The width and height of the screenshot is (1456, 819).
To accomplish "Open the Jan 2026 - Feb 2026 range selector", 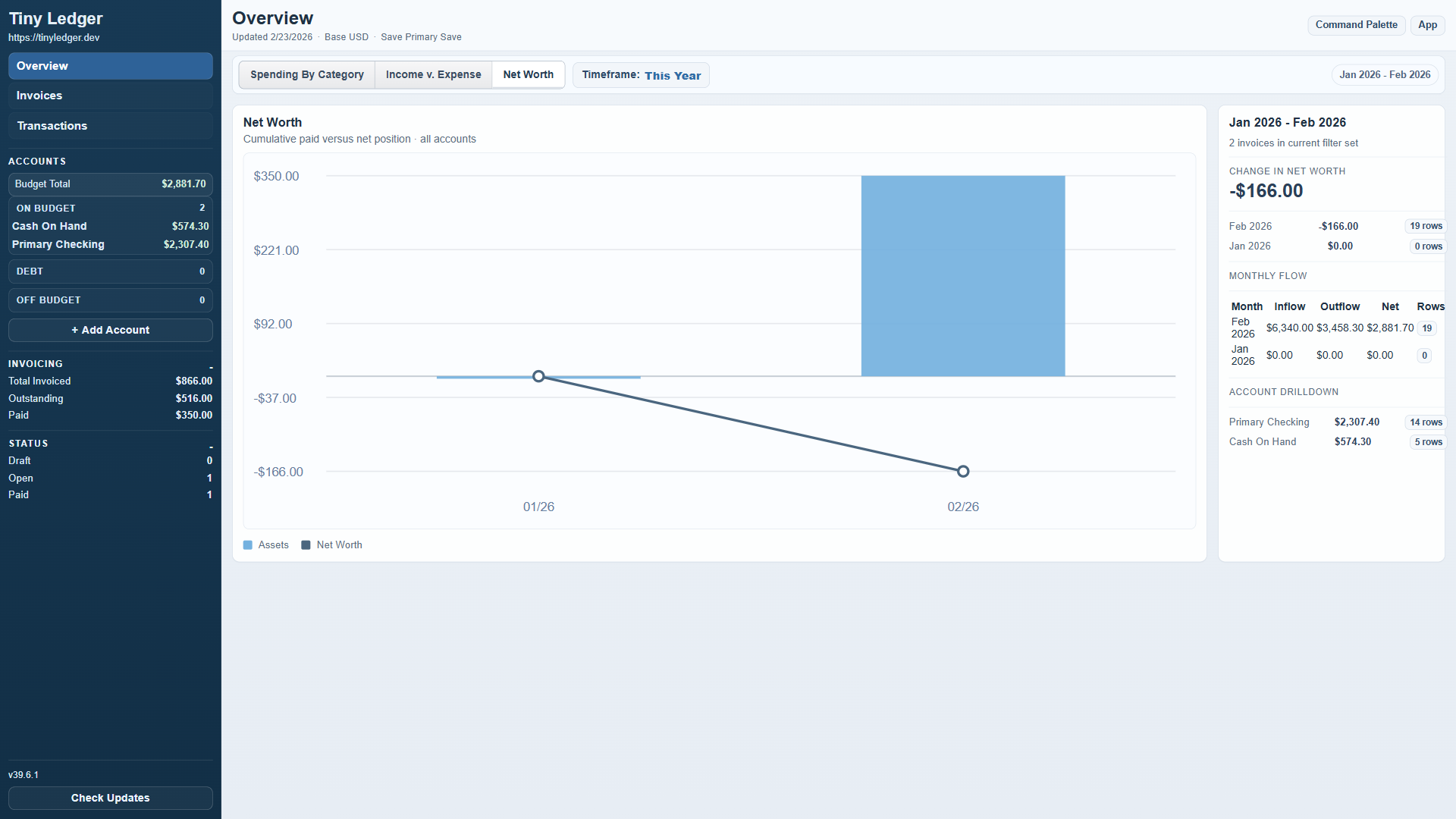I will (1384, 74).
